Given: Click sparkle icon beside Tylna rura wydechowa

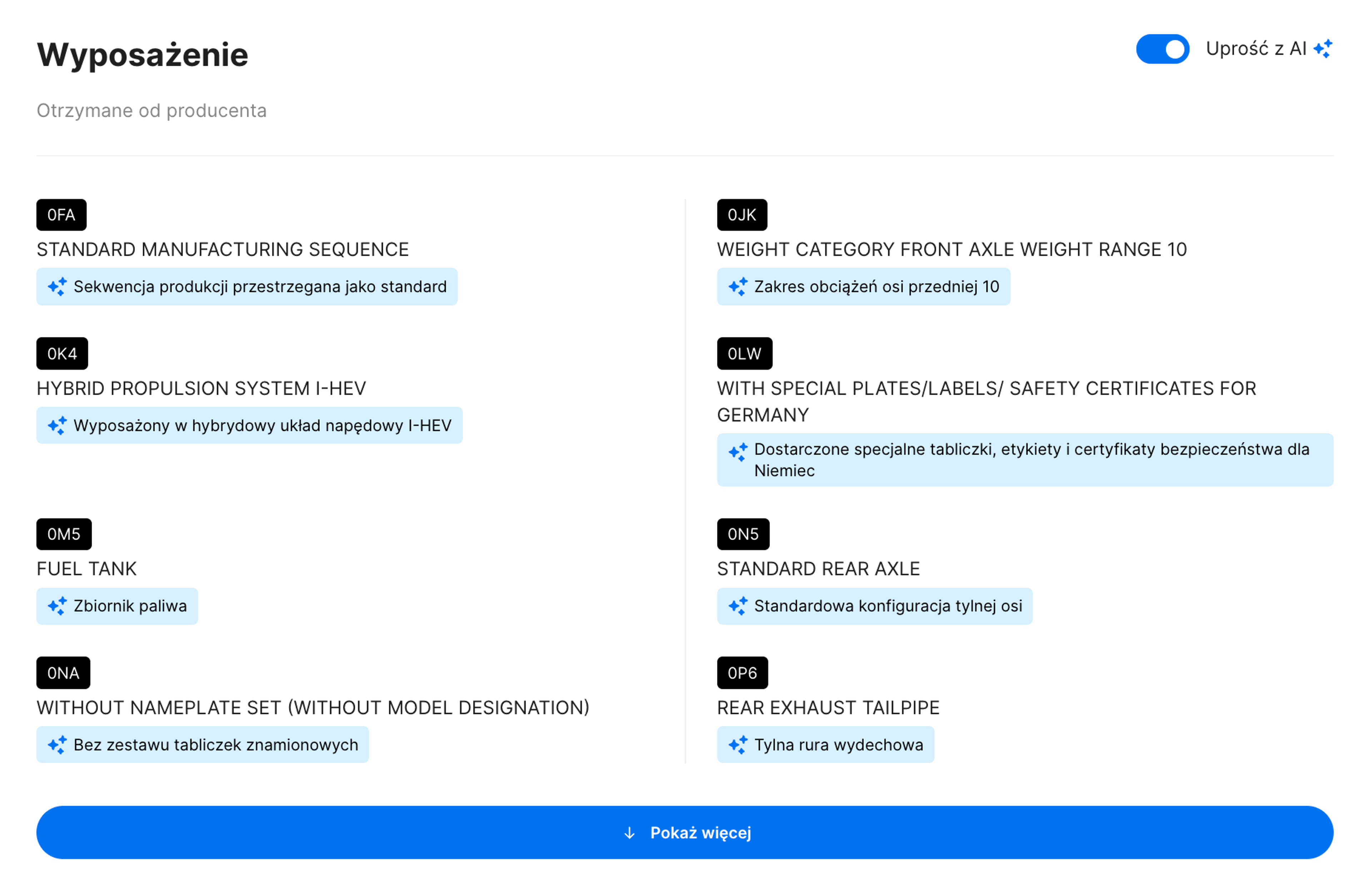Looking at the screenshot, I should (x=737, y=745).
